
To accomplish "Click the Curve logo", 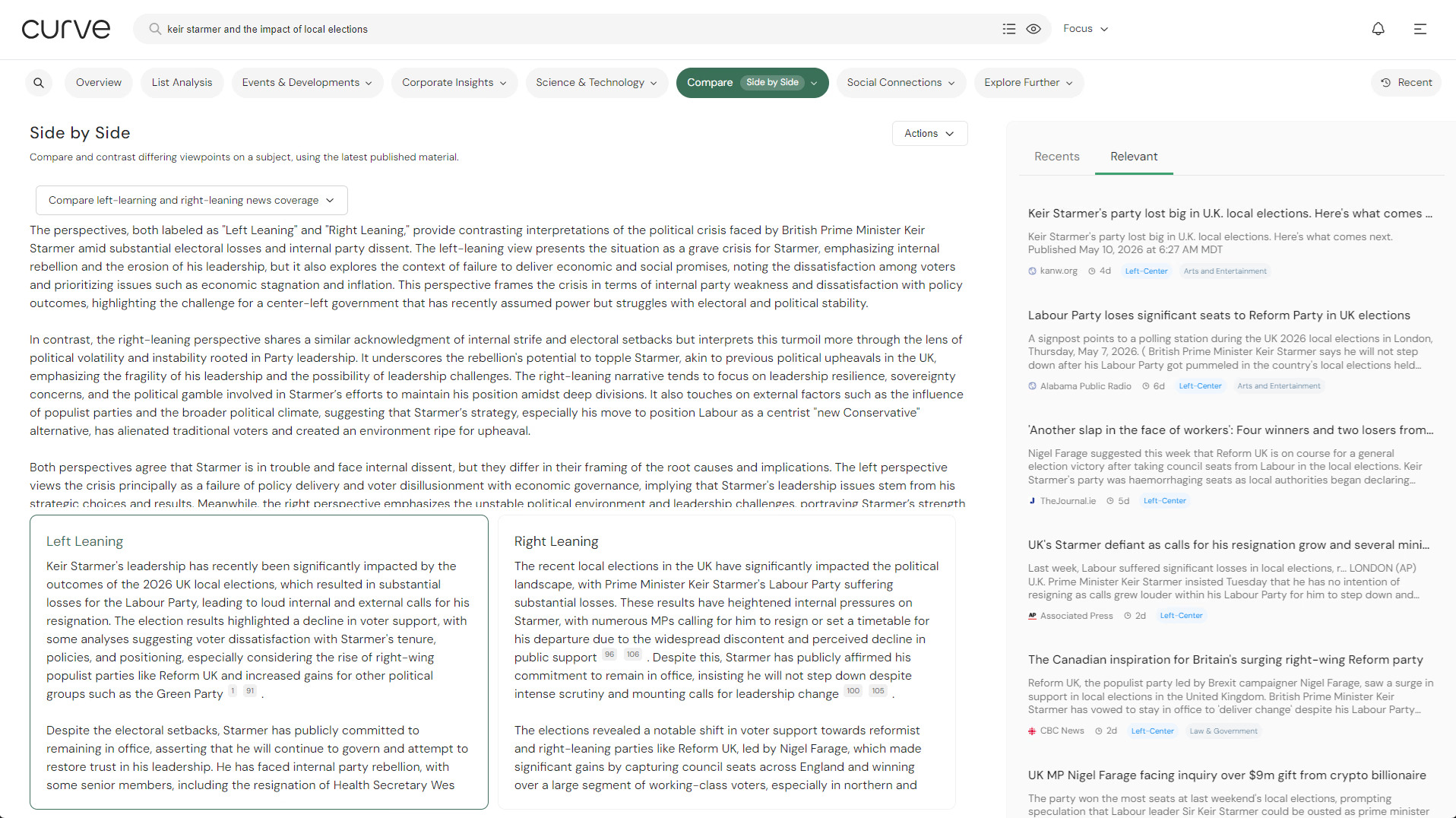I will [66, 29].
